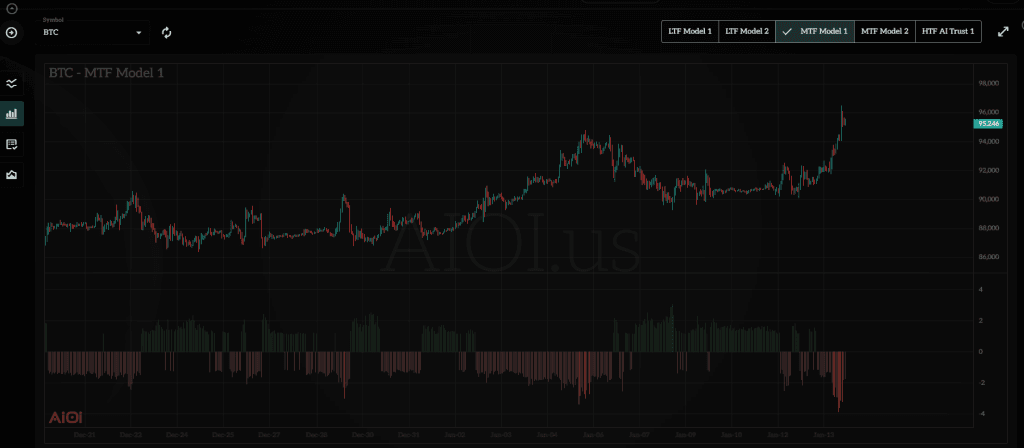Click the circled arrow sidebar icon
Image resolution: width=1024 pixels, height=448 pixels.
12,33
